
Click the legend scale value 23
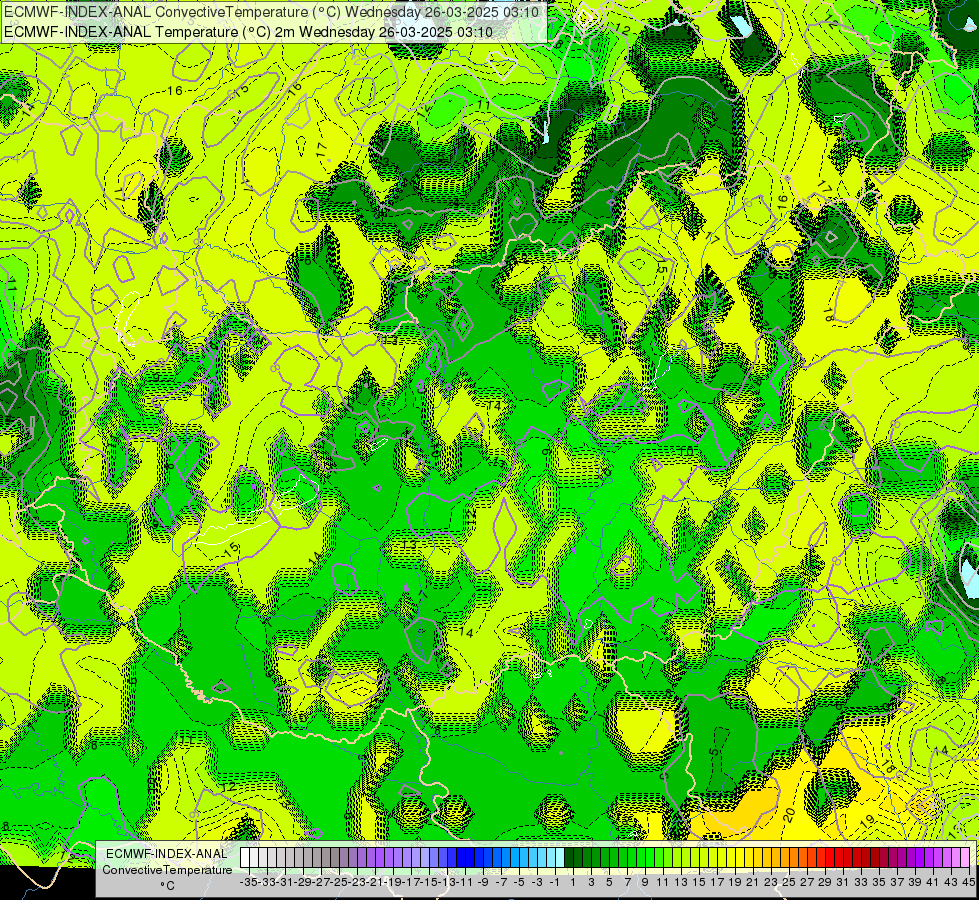(x=770, y=882)
